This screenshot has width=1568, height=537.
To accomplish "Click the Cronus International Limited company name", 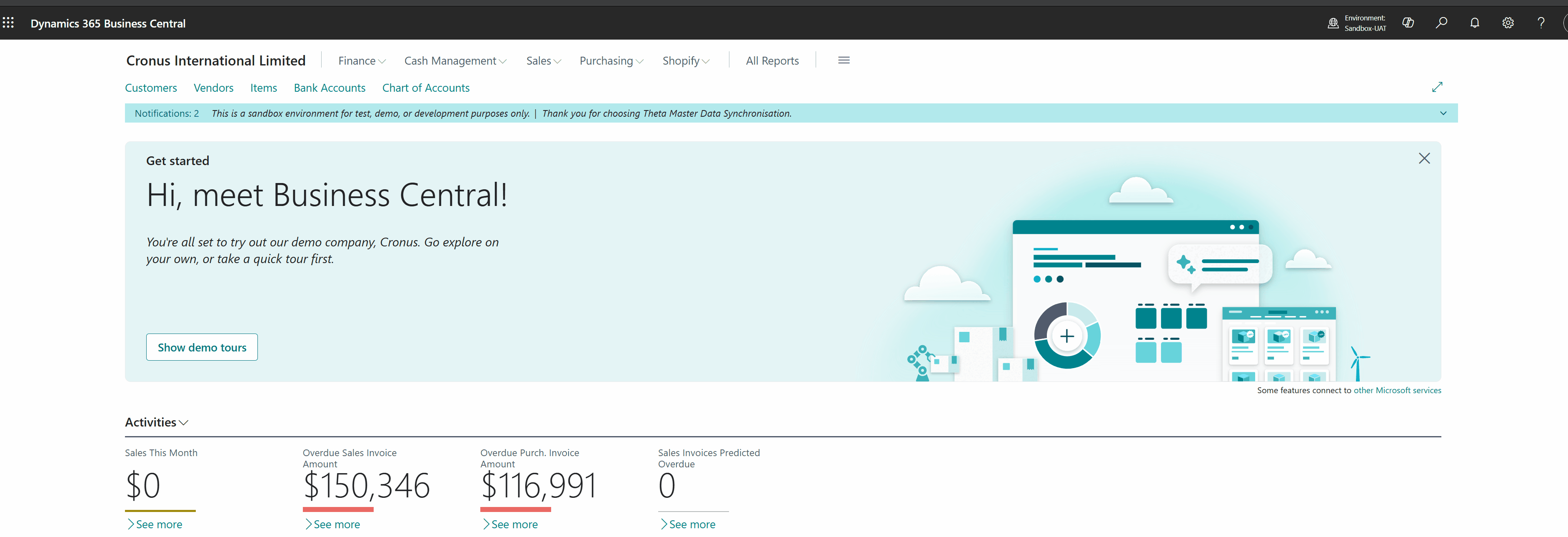I will pyautogui.click(x=215, y=61).
